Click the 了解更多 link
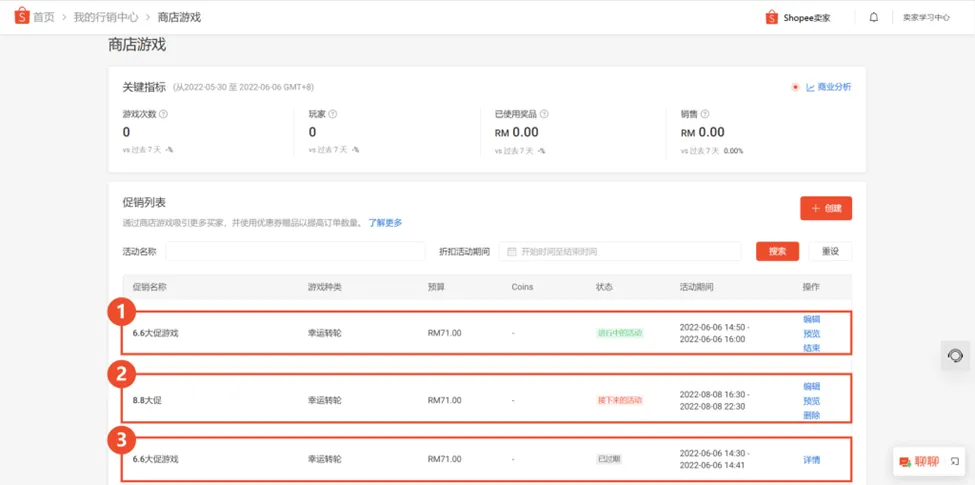The height and width of the screenshot is (485, 975). tap(386, 223)
